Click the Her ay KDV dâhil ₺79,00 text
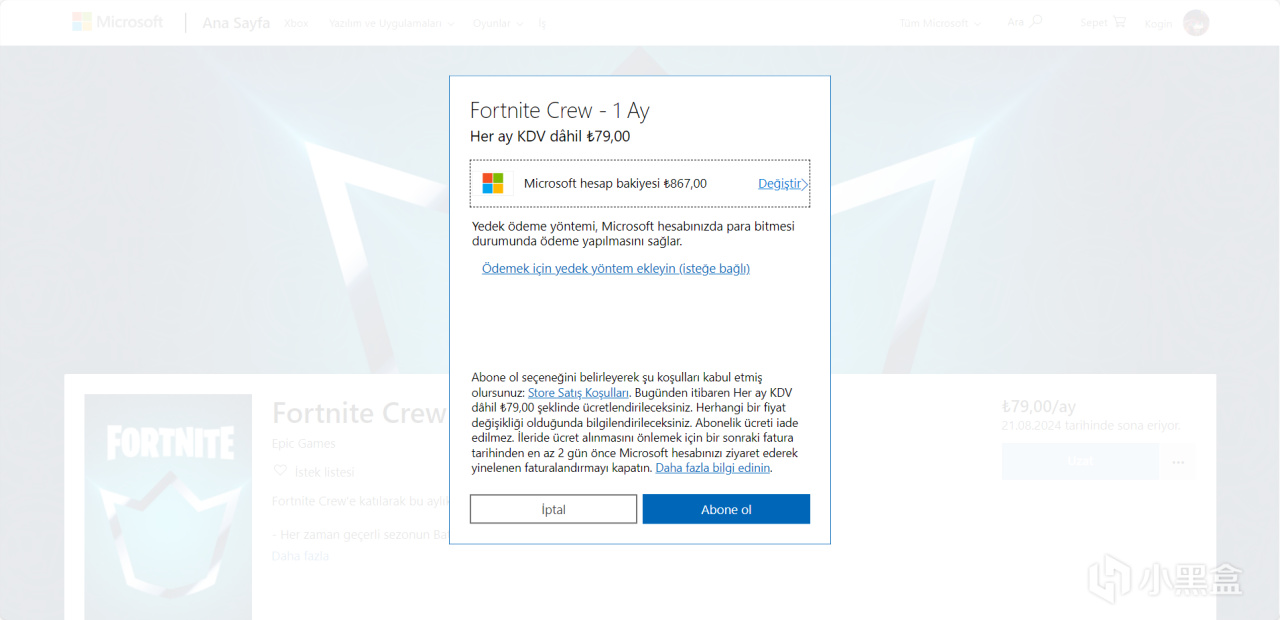Screen dimensions: 1280x620 (550, 137)
